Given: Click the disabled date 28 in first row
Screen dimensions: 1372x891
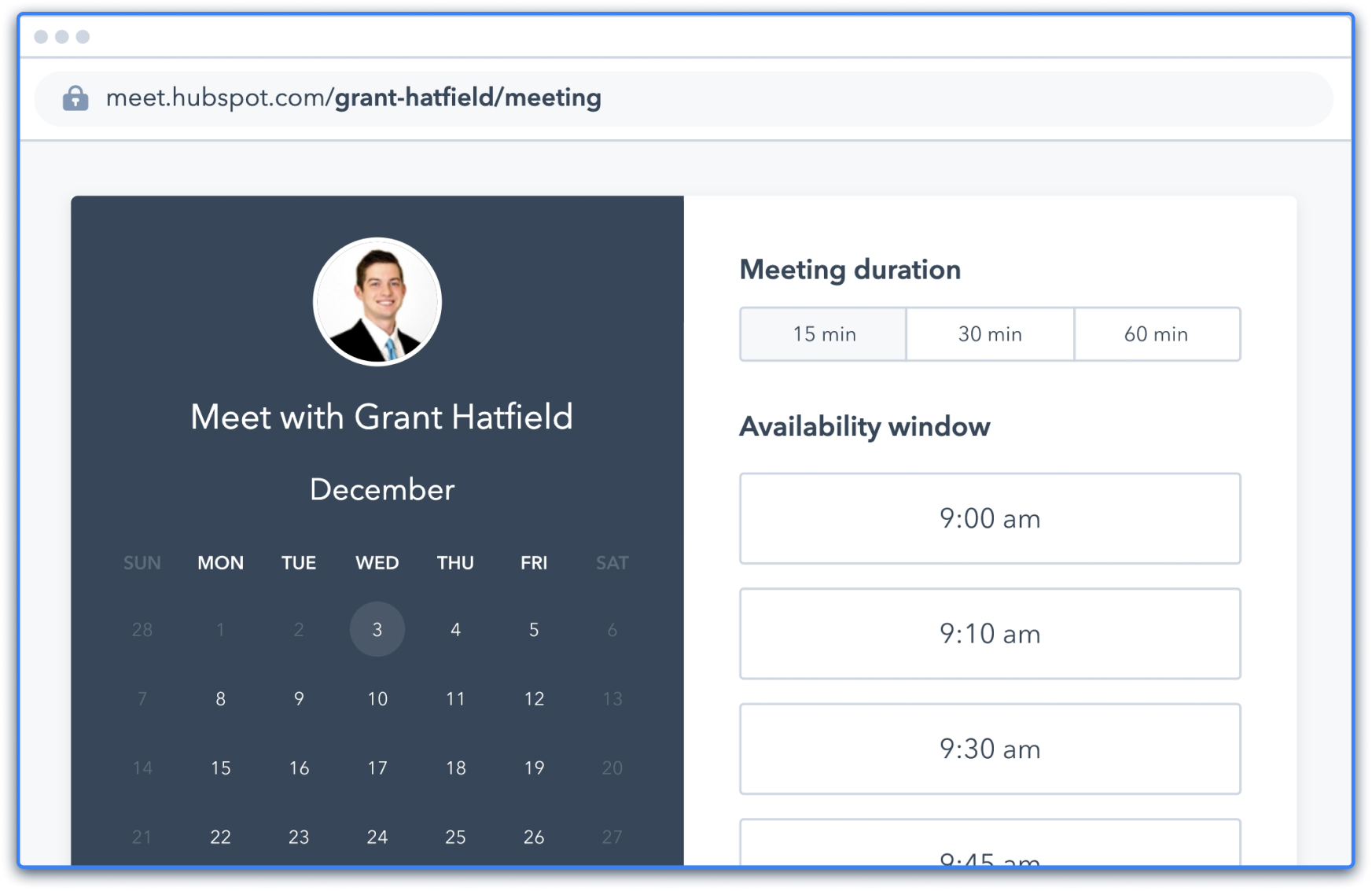Looking at the screenshot, I should tap(142, 629).
